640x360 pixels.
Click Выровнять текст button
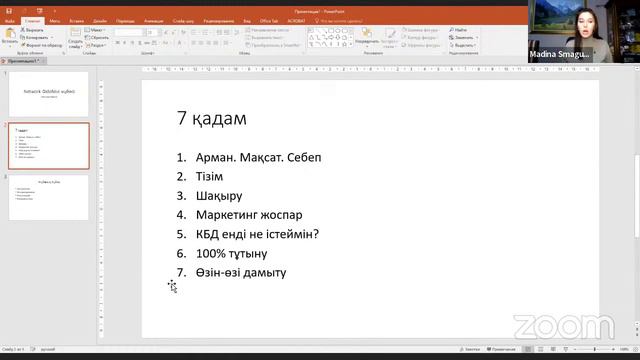[x=265, y=38]
